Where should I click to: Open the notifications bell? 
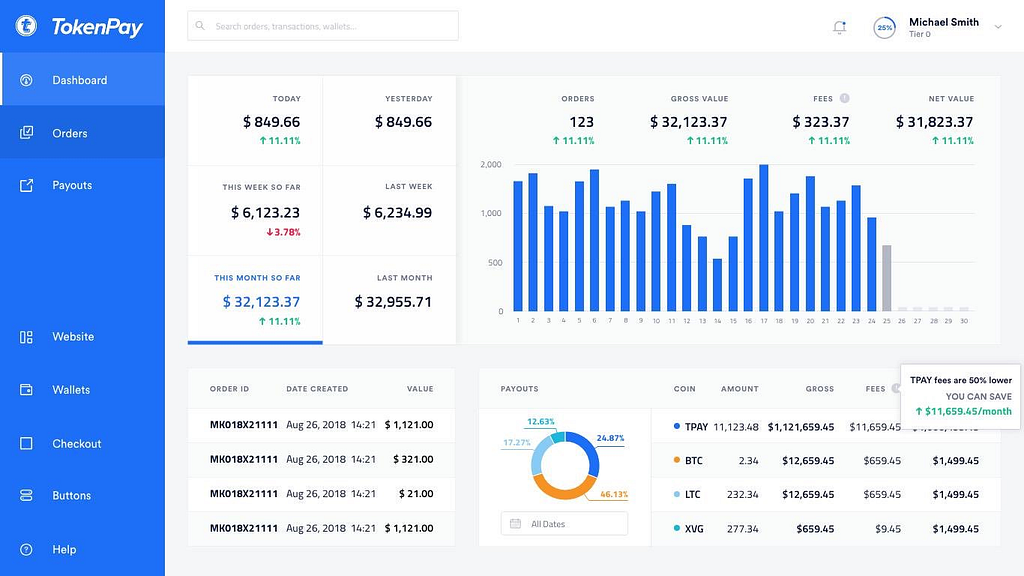(839, 27)
